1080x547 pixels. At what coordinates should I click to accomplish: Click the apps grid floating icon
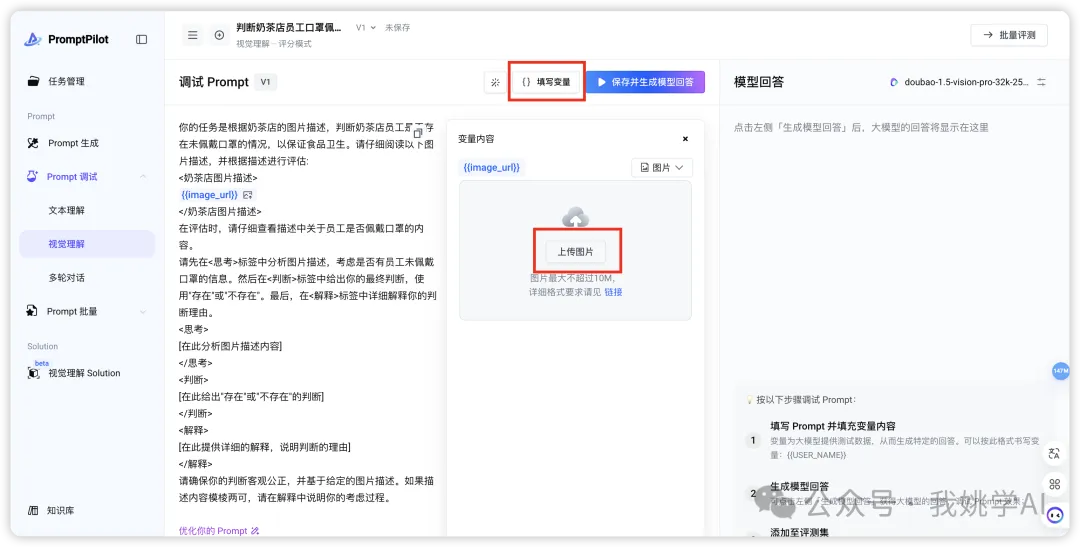tap(1055, 484)
